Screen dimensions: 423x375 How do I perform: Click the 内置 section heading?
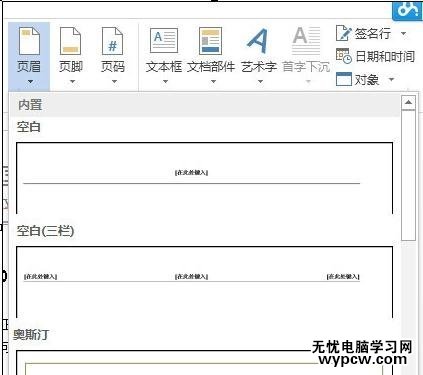pyautogui.click(x=30, y=105)
